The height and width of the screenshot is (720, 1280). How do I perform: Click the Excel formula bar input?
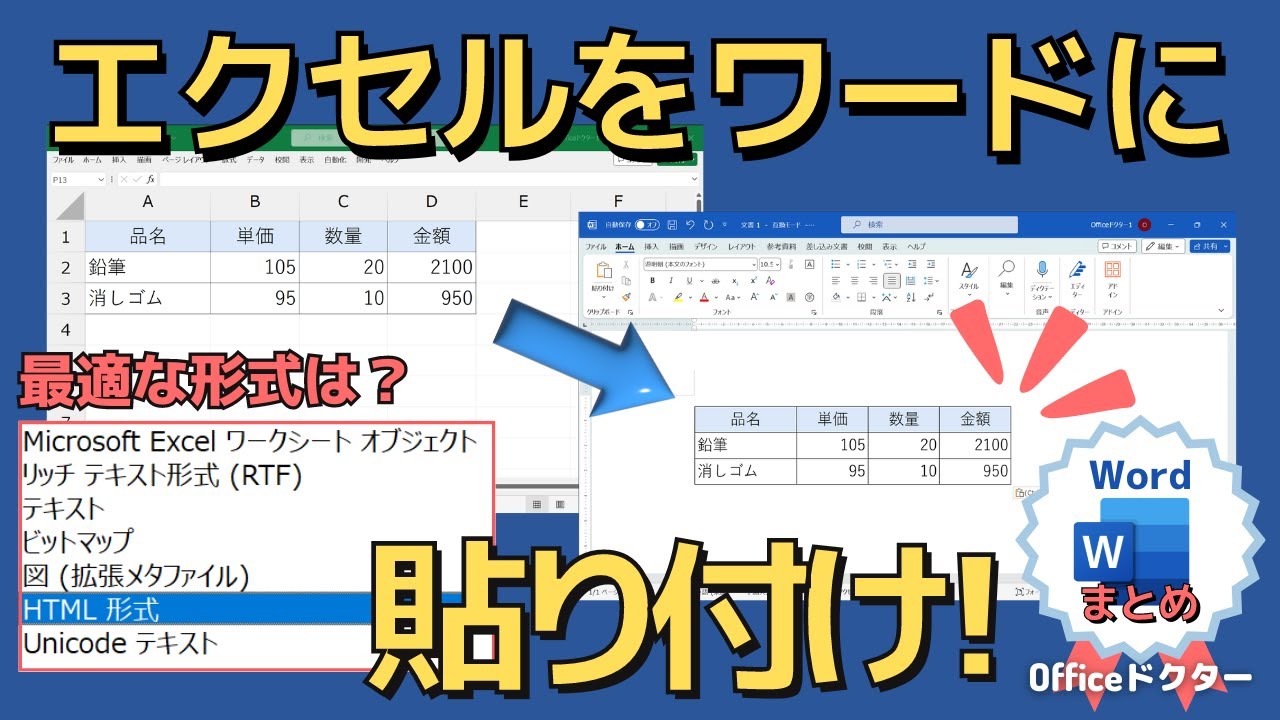430,179
